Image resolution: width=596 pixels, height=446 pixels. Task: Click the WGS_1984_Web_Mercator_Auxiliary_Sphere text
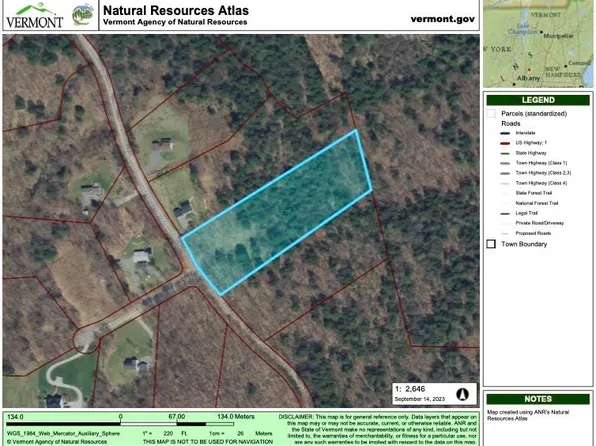tap(63, 433)
